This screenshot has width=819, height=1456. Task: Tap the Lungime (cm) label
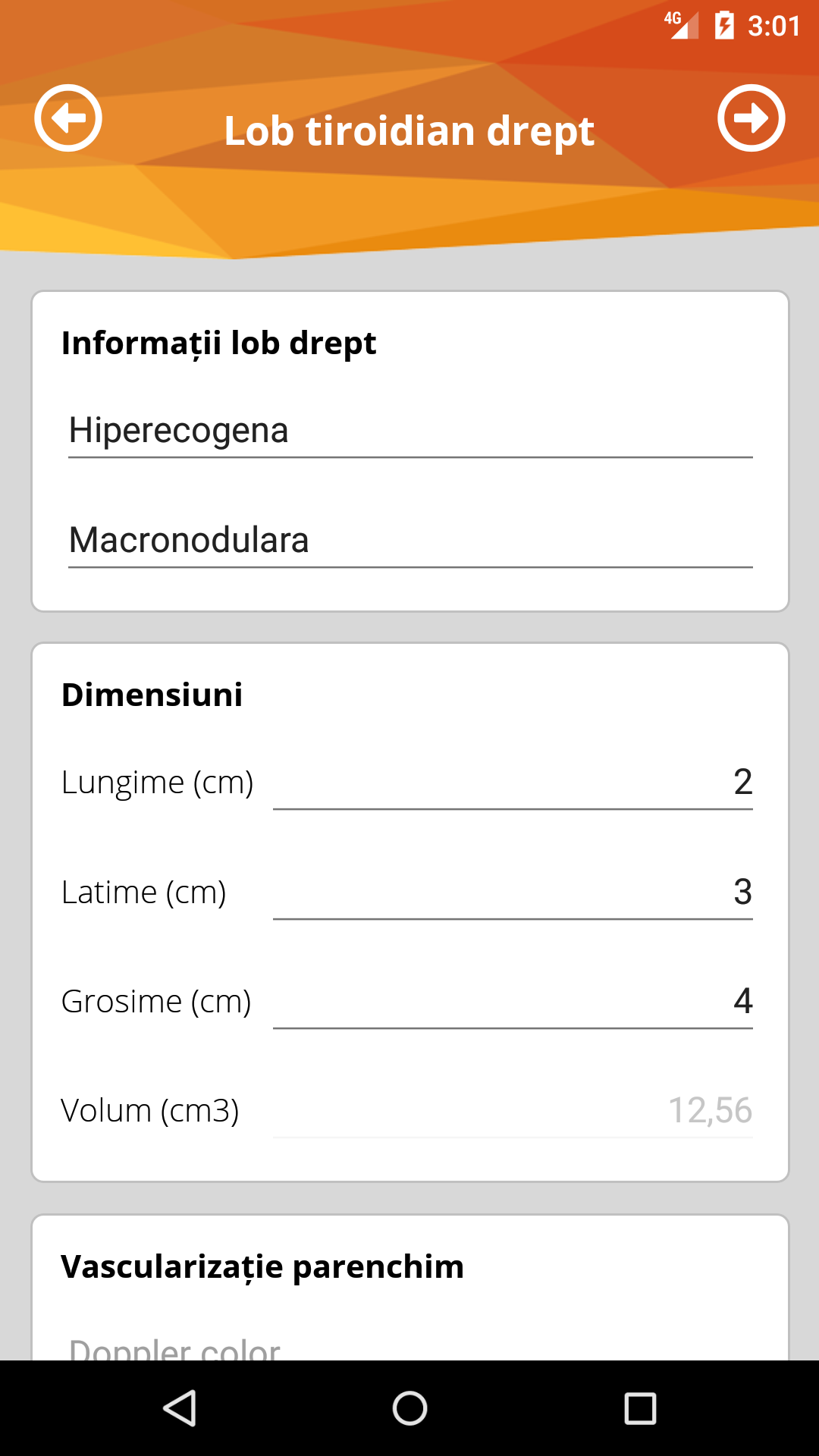pos(157,783)
